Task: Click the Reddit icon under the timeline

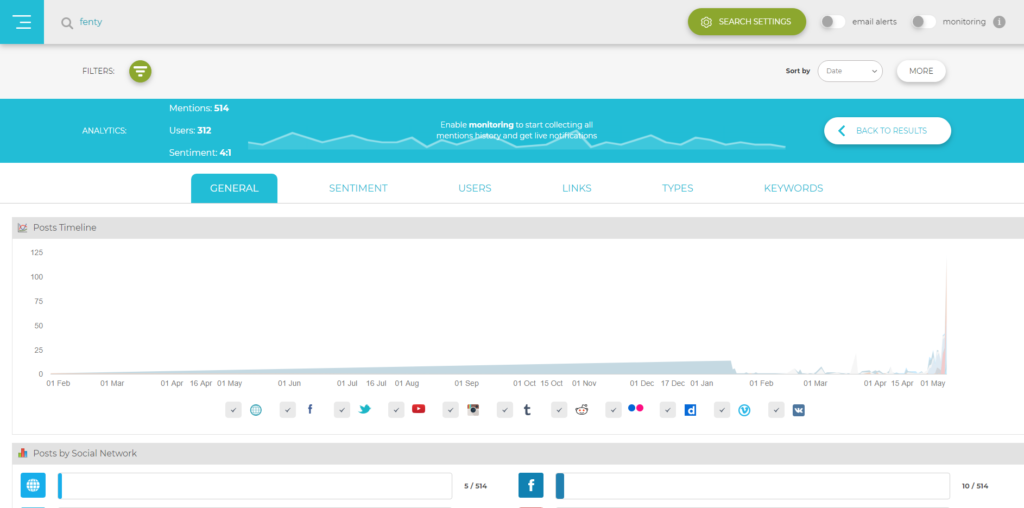Action: pos(582,409)
